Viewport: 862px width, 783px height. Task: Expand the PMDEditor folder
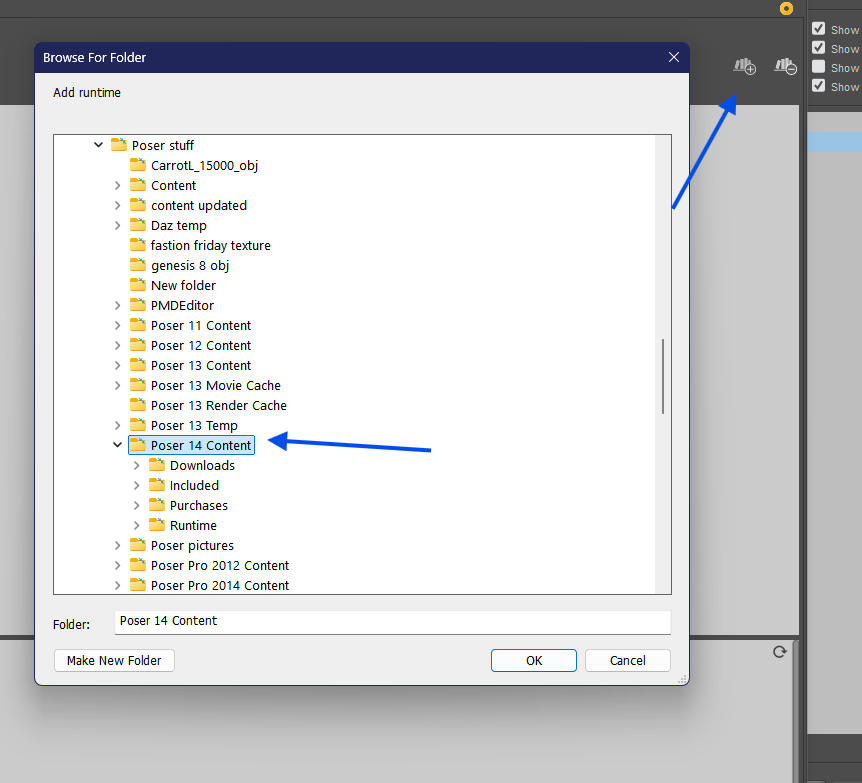click(117, 305)
